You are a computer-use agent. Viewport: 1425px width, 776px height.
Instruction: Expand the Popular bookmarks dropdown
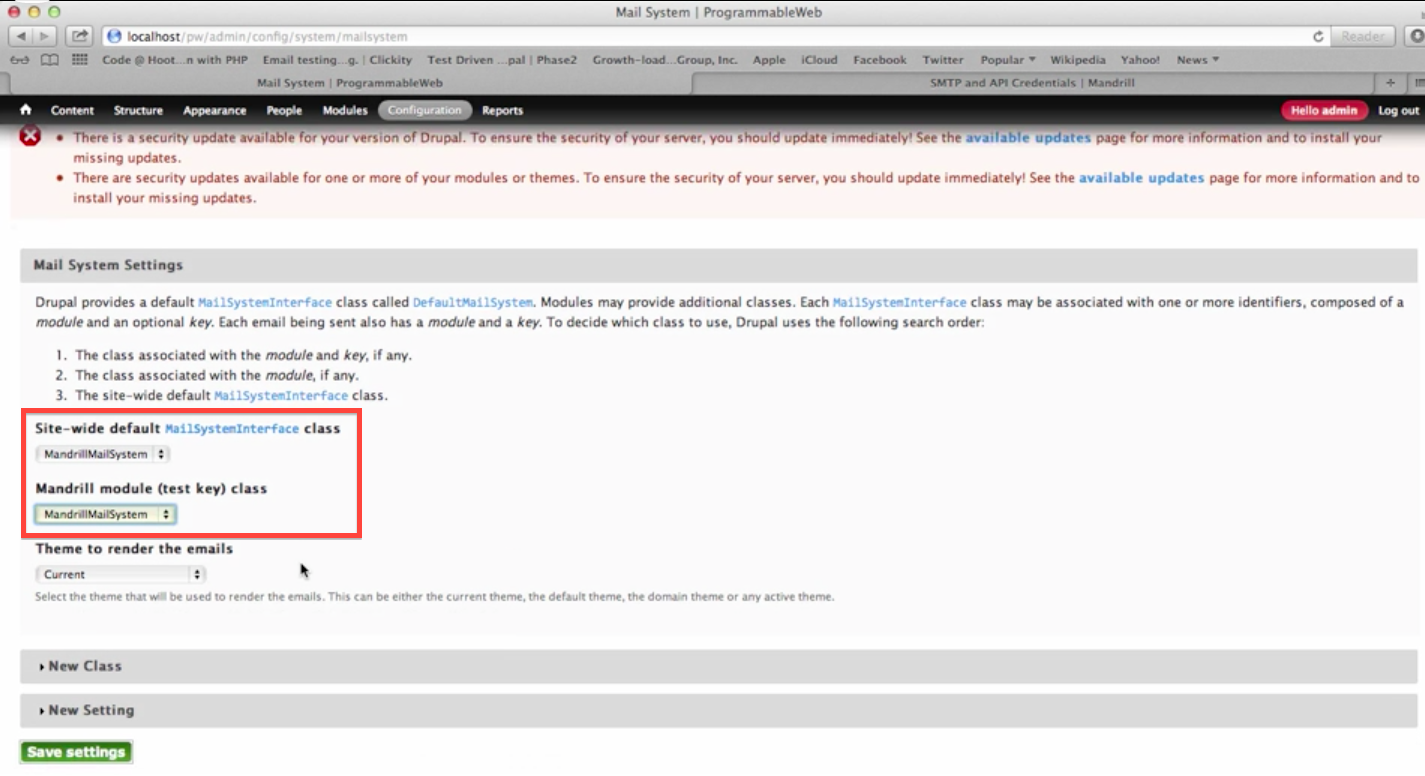pyautogui.click(x=1008, y=60)
